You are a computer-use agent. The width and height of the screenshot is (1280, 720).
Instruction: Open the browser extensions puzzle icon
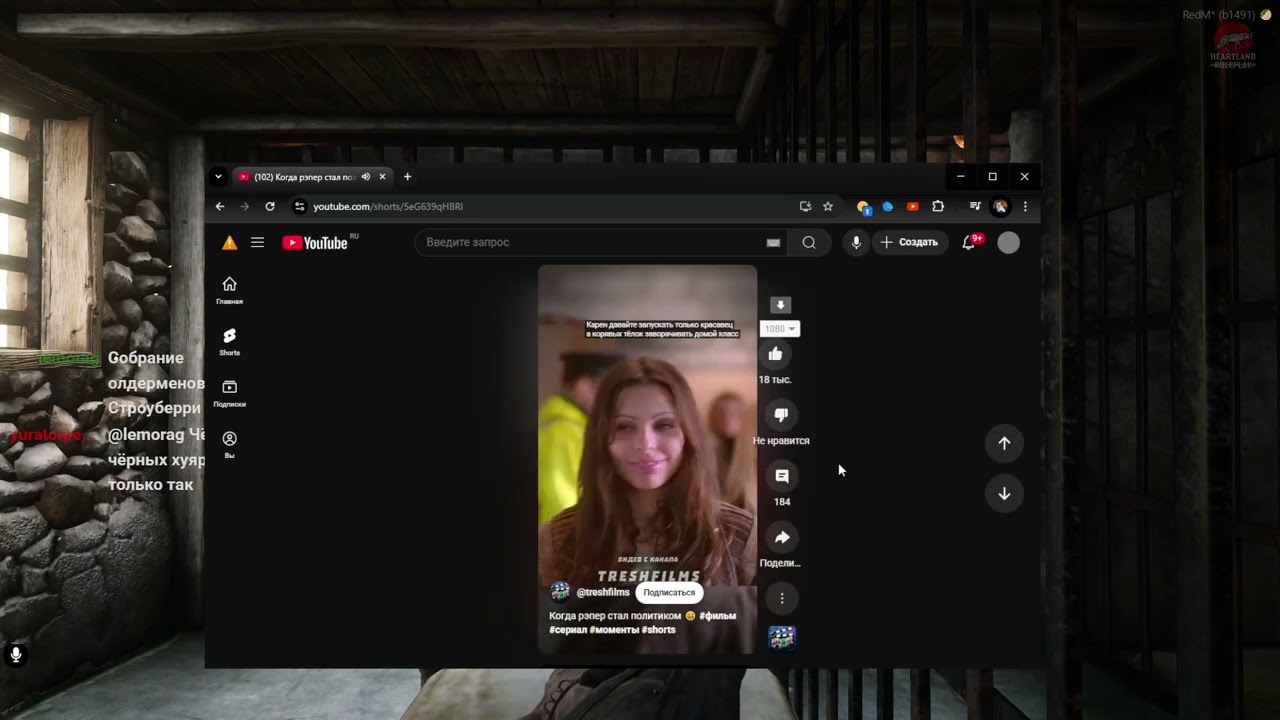coord(938,206)
